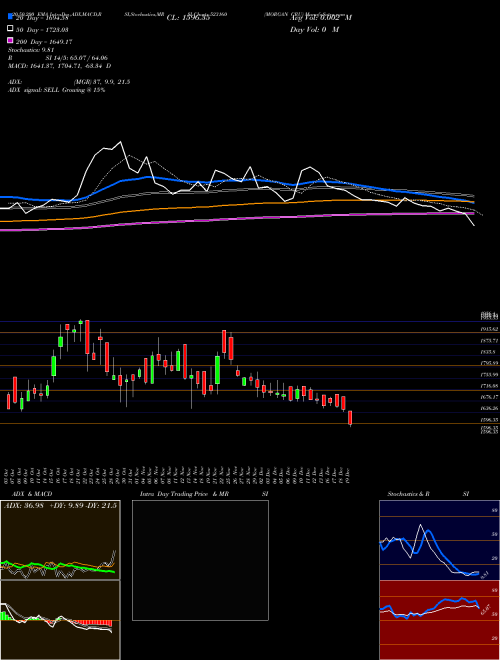Screen dimensions: 500x660
Task: Click 'ADX signal: SELL Growing @ 15%' text
Action: [56, 90]
